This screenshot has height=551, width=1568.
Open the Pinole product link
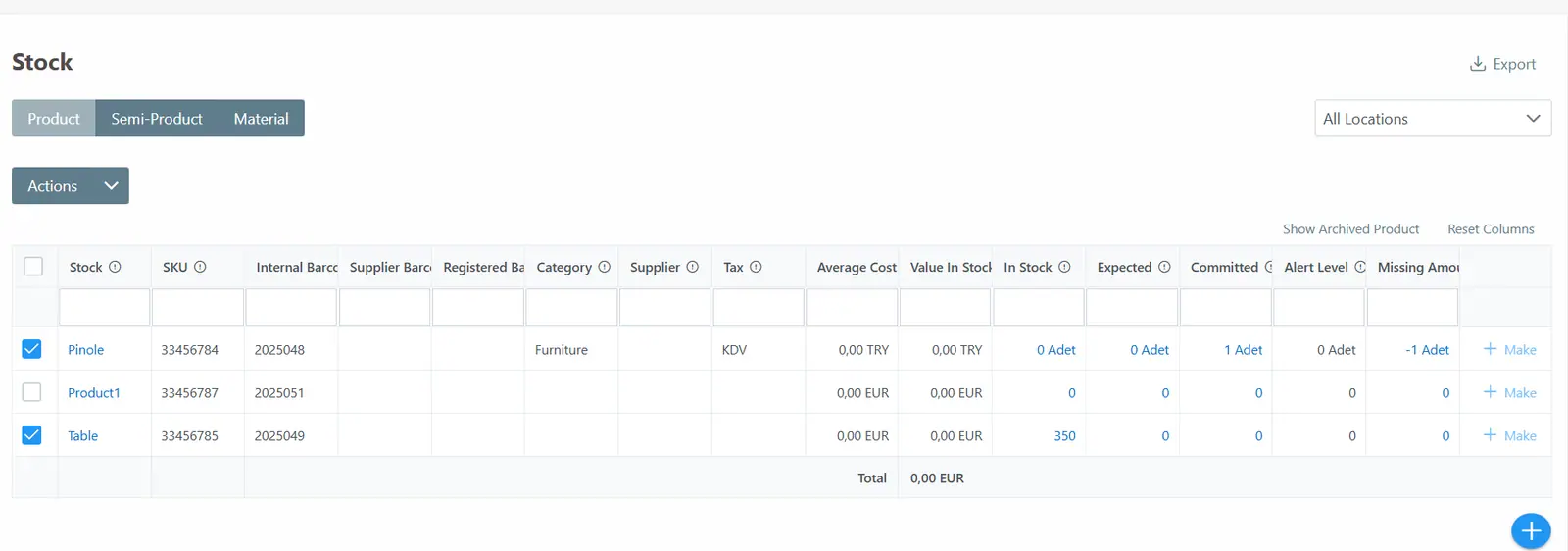point(85,350)
